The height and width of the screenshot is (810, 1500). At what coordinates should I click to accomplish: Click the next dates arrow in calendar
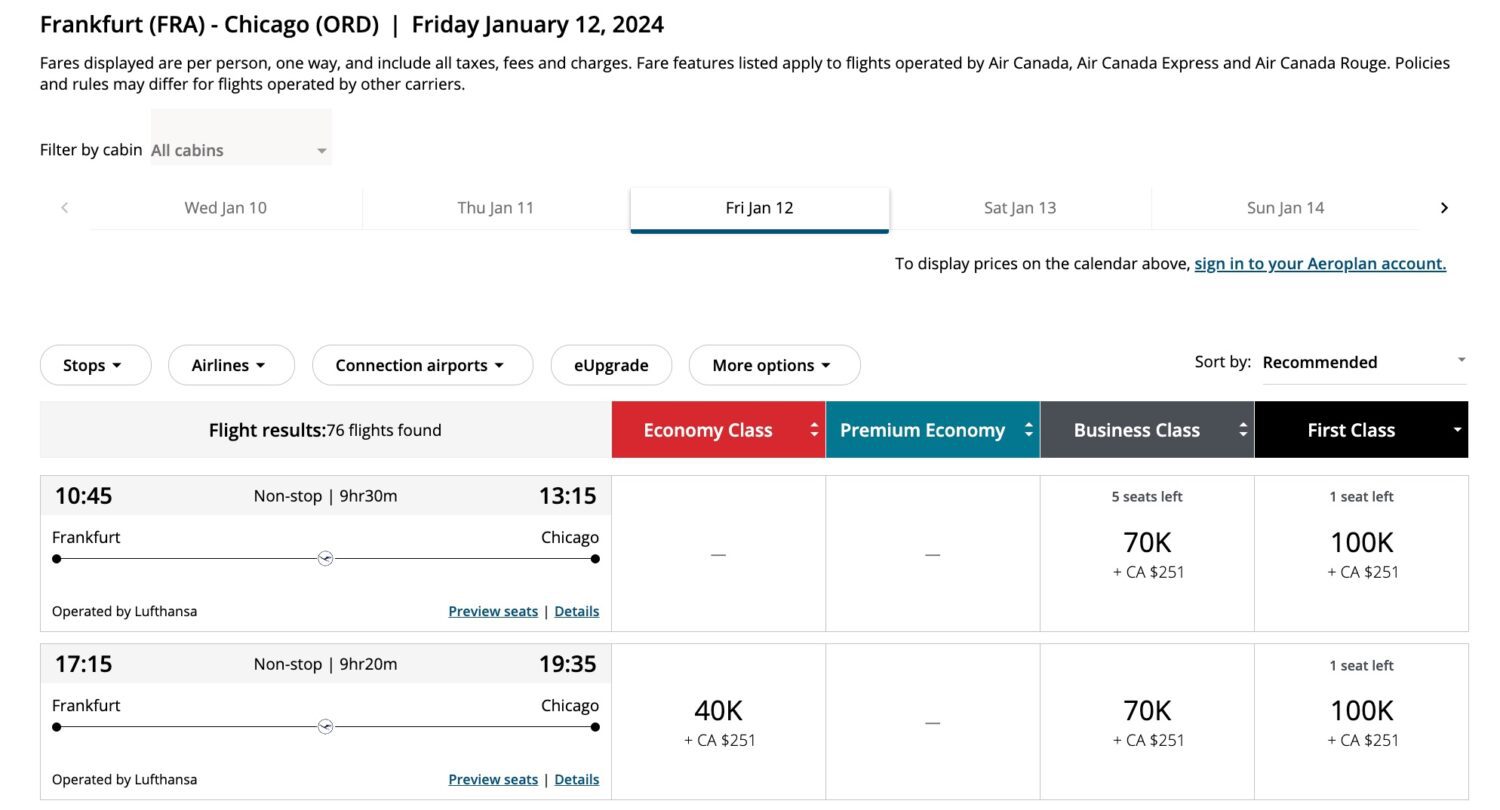[x=1443, y=208]
